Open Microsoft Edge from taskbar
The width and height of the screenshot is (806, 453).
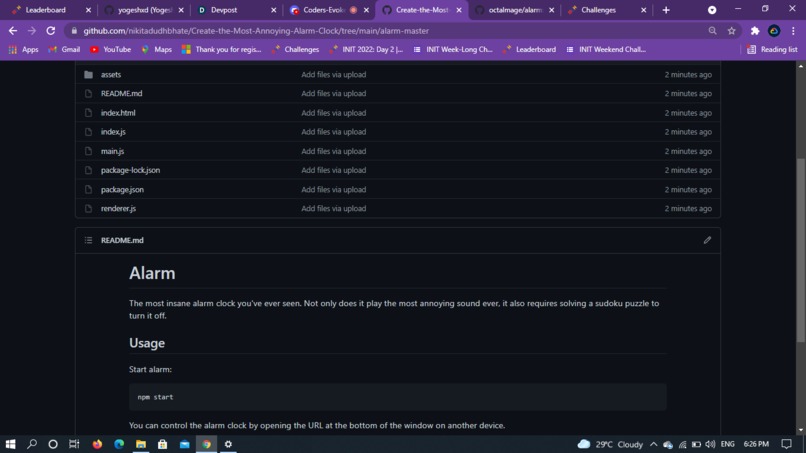pyautogui.click(x=119, y=444)
